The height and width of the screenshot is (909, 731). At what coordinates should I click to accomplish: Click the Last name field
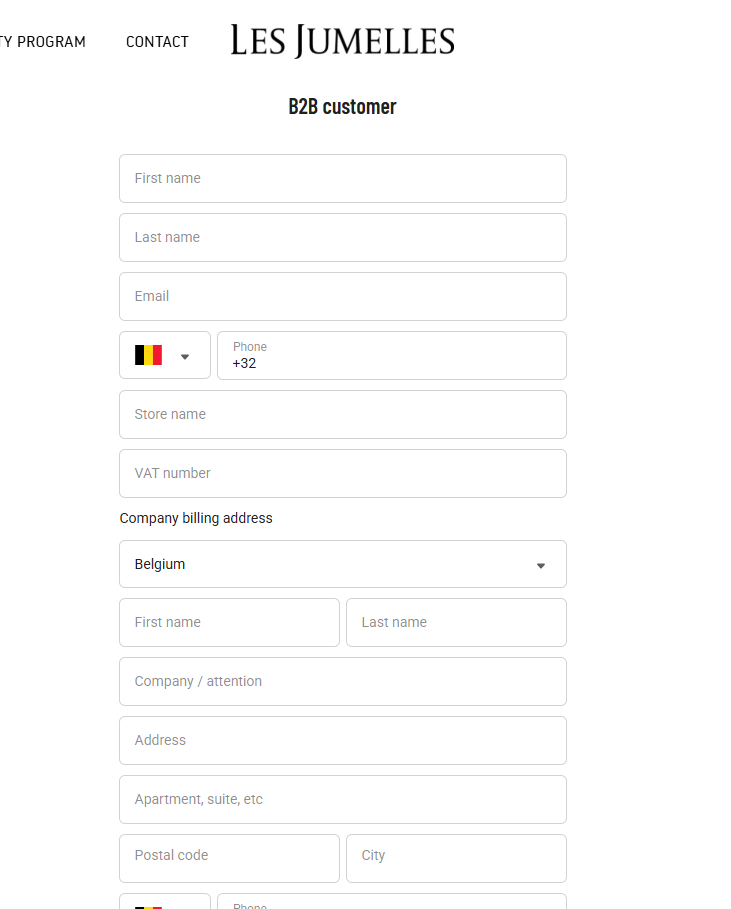click(342, 237)
